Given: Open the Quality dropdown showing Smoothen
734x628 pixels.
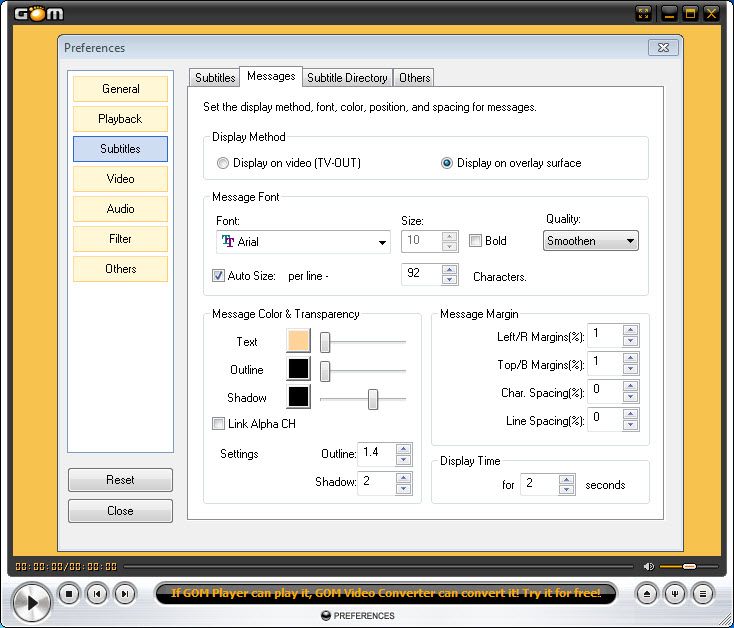Looking at the screenshot, I should [x=590, y=241].
